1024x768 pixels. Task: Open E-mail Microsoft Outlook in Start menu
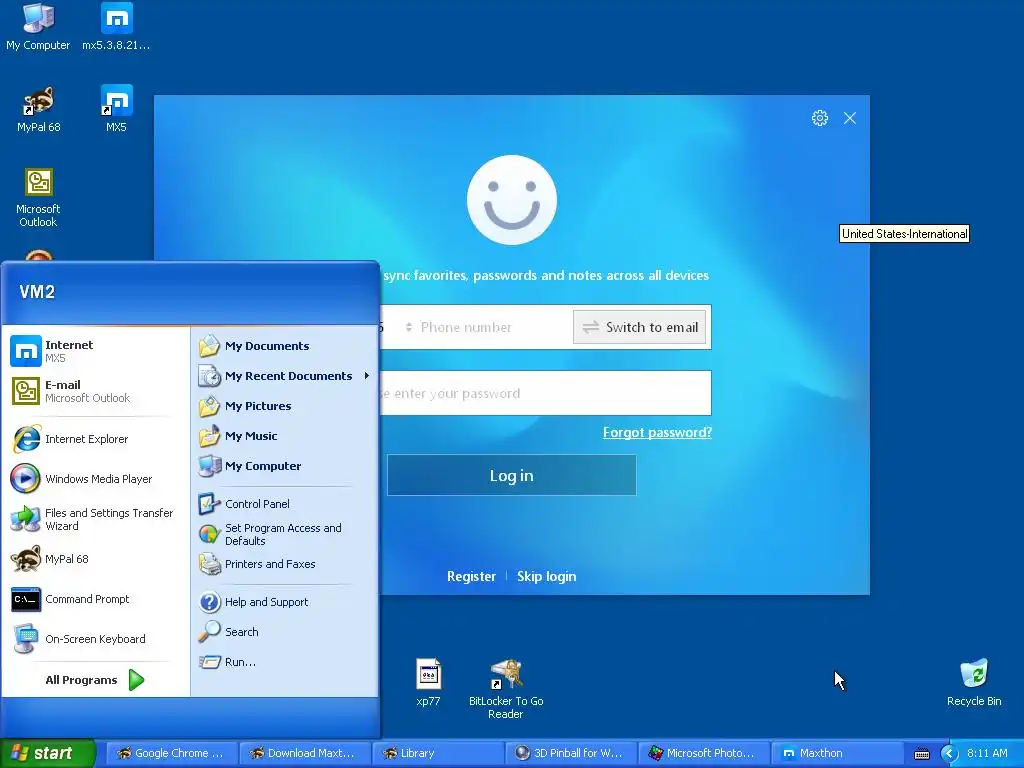pyautogui.click(x=97, y=391)
